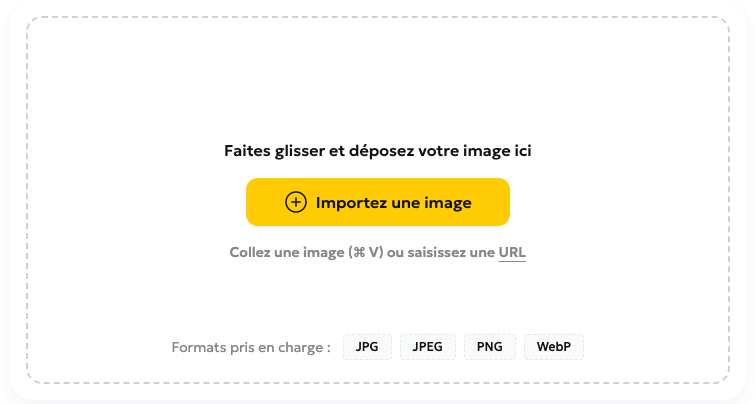The image size is (756, 404).
Task: Click the word "image" on the yellow button
Action: pos(446,202)
